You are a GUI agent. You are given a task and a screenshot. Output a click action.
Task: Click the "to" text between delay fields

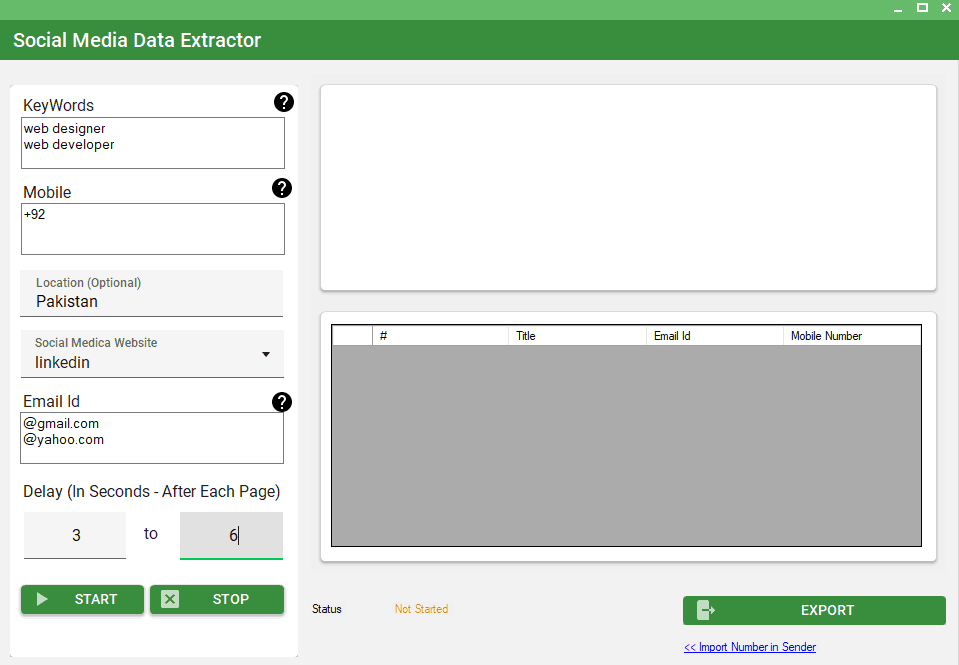click(x=151, y=534)
